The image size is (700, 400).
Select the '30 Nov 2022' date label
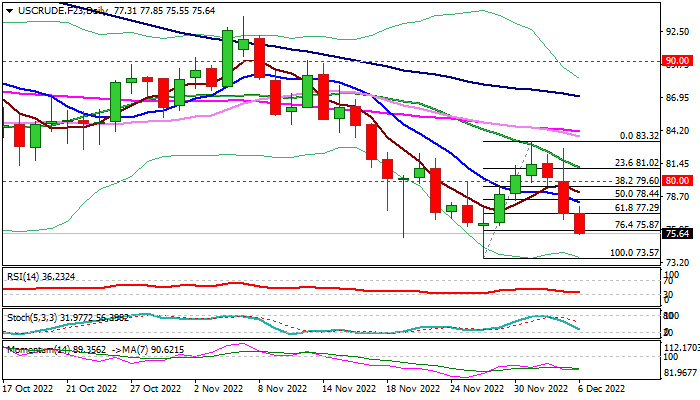[x=541, y=388]
